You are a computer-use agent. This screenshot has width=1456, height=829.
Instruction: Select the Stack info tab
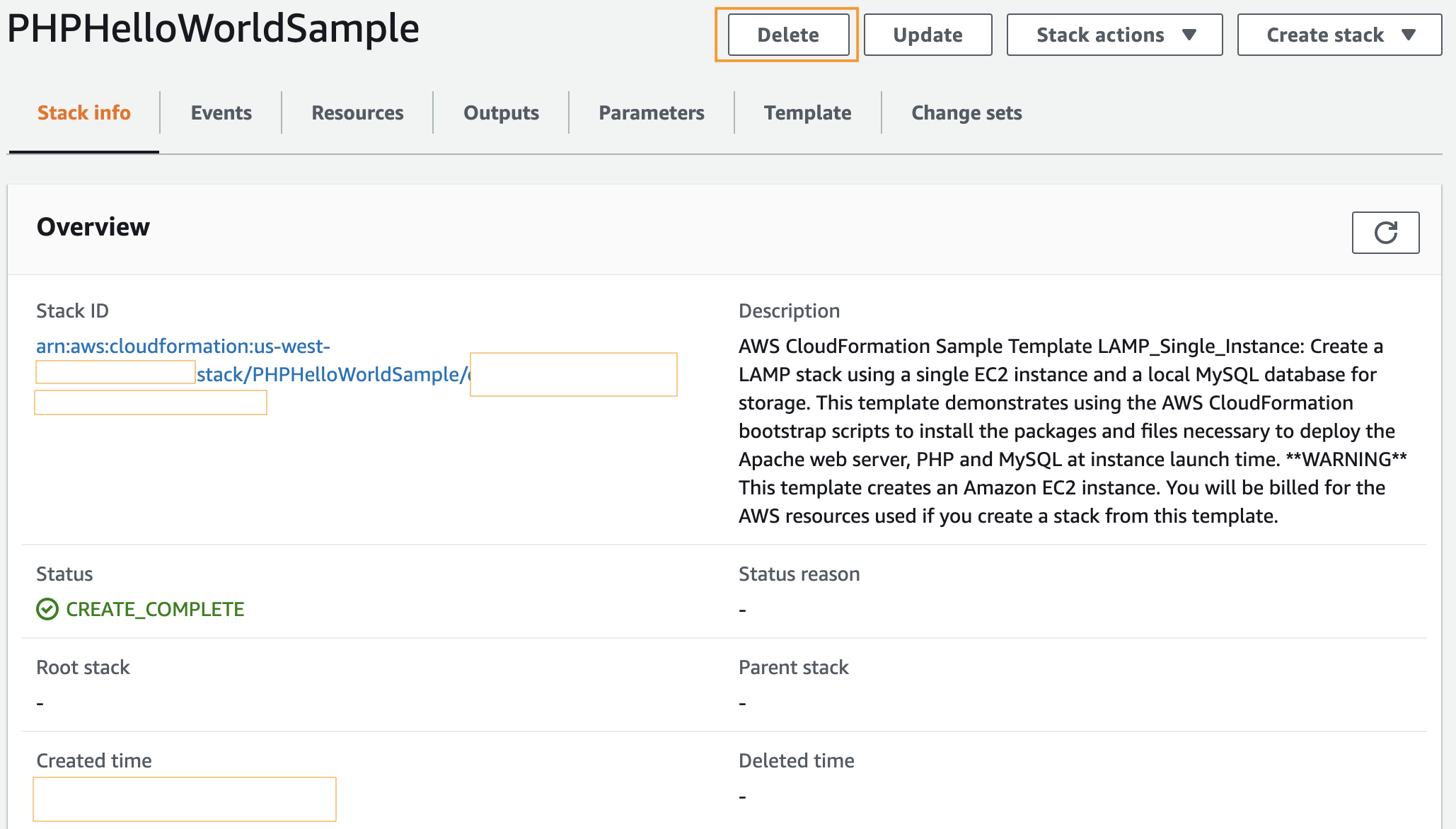83,112
